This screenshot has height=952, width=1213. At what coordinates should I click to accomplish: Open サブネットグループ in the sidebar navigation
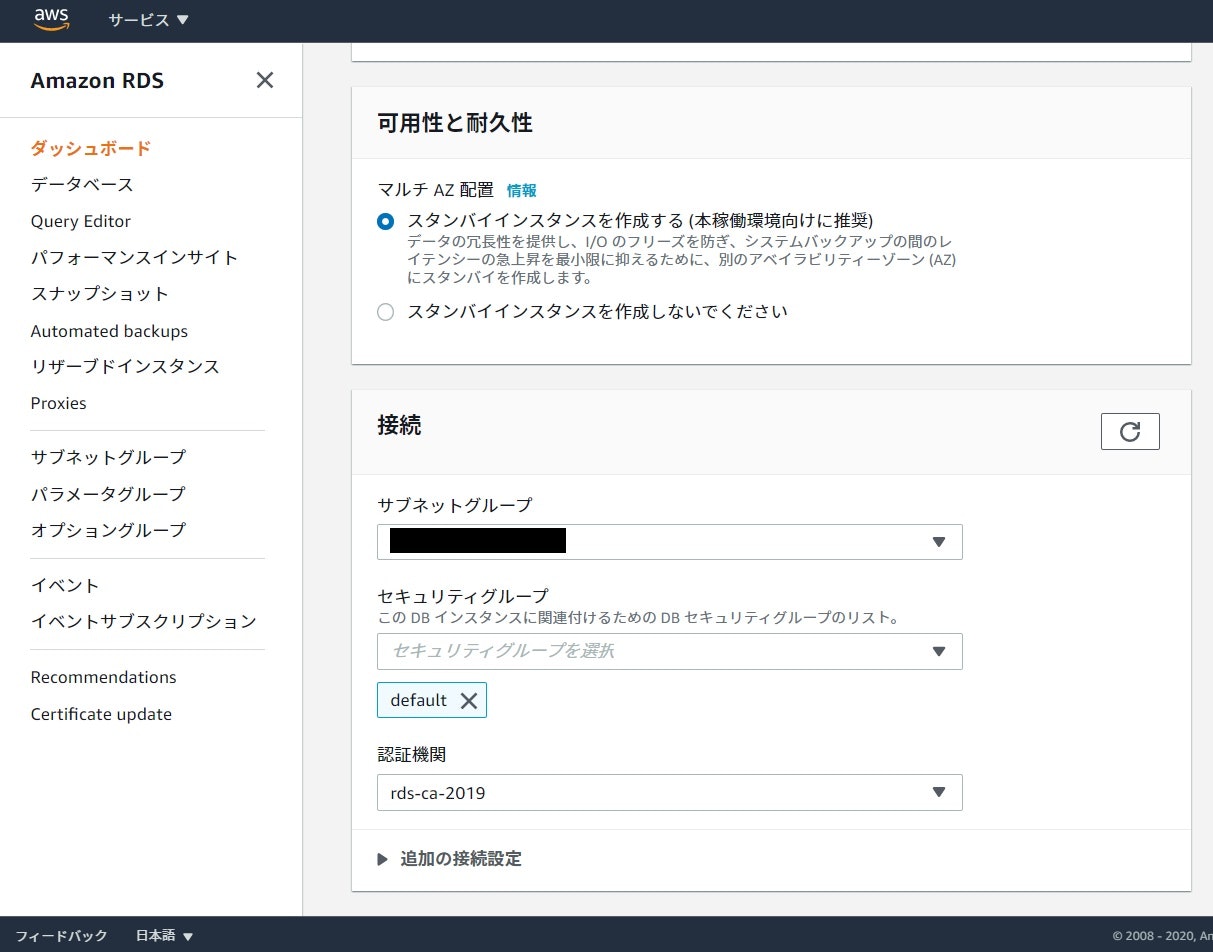pyautogui.click(x=108, y=458)
